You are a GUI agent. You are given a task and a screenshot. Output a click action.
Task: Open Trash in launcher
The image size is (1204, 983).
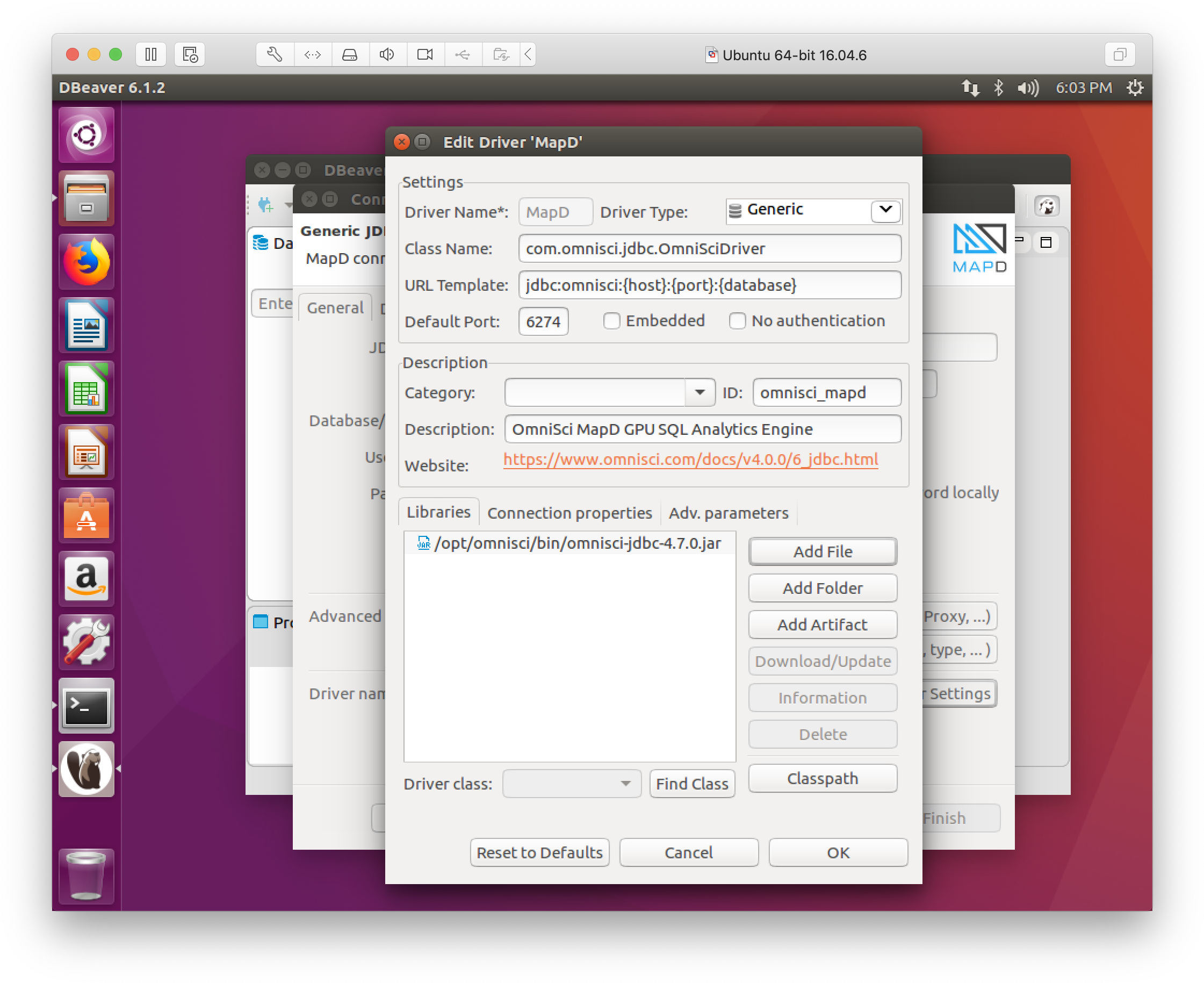(x=86, y=877)
